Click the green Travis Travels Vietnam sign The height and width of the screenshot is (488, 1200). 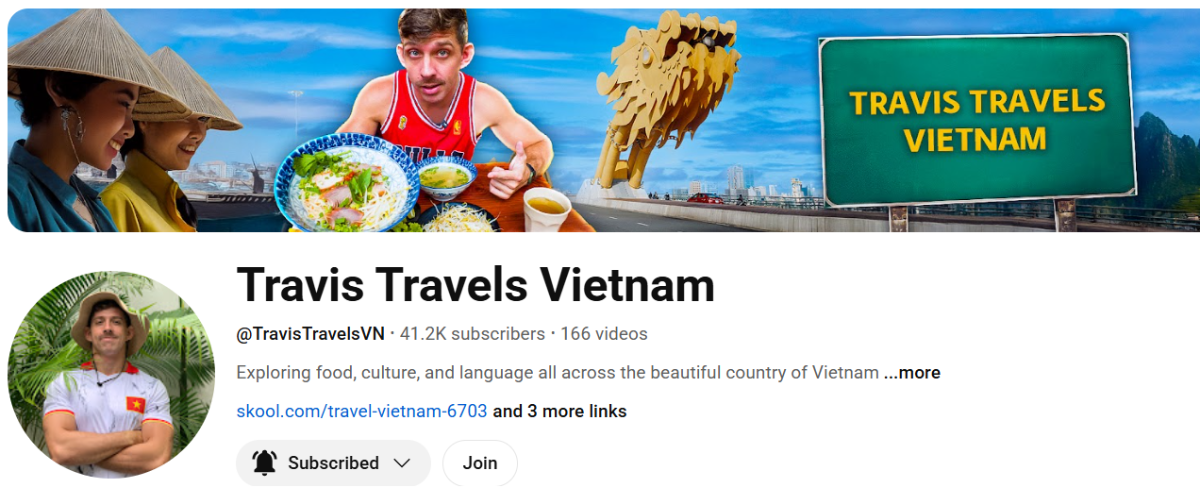point(977,119)
